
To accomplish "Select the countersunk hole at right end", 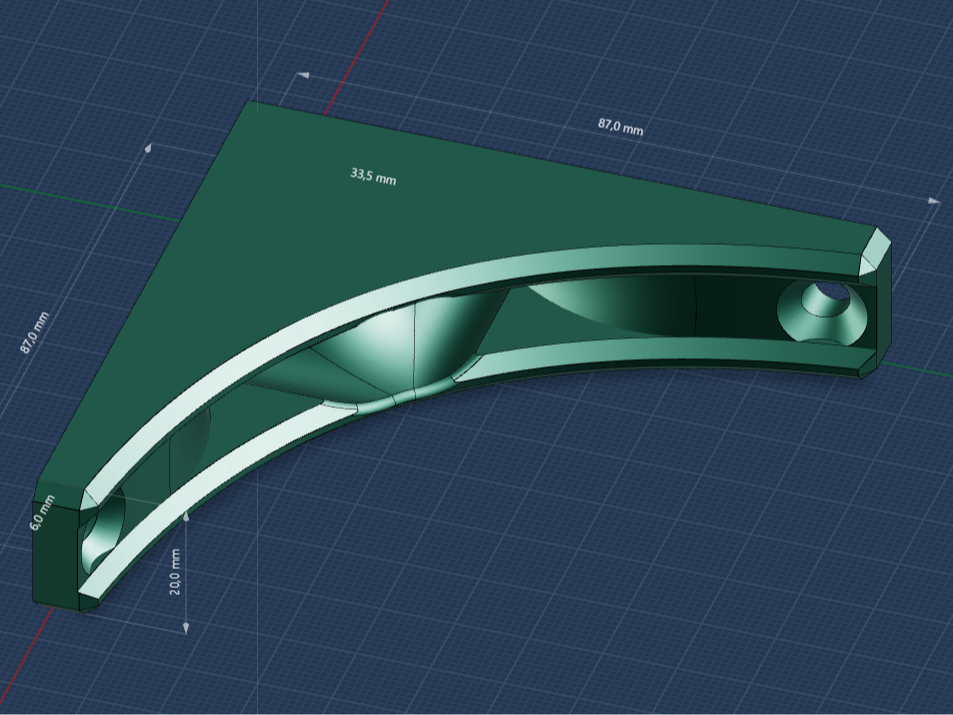I will [822, 313].
